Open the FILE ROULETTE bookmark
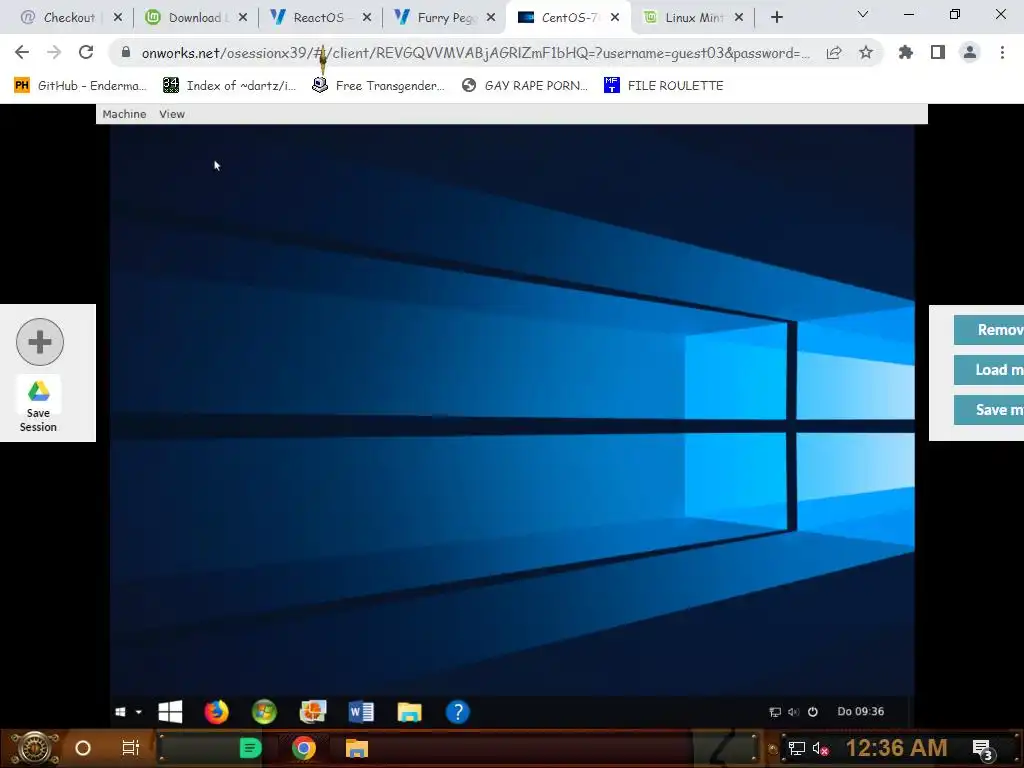Viewport: 1024px width, 768px height. [664, 86]
